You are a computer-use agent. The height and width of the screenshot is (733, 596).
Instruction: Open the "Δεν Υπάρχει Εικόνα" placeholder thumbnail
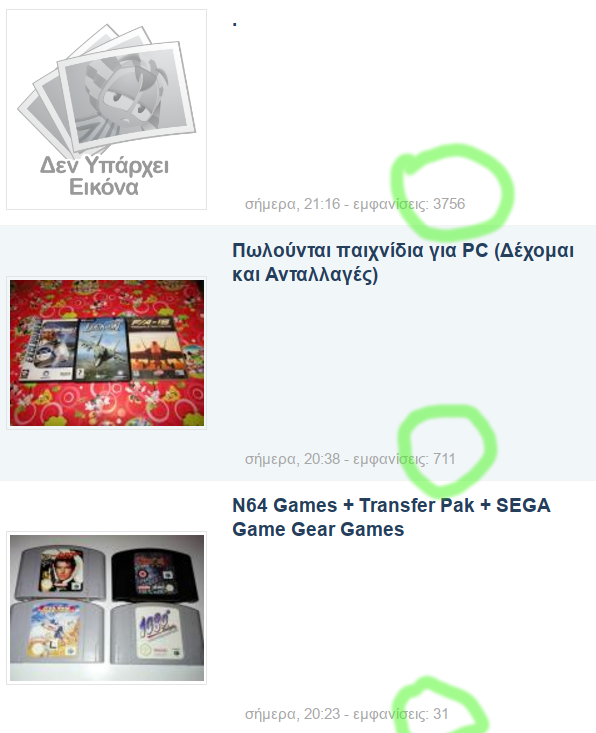point(106,109)
